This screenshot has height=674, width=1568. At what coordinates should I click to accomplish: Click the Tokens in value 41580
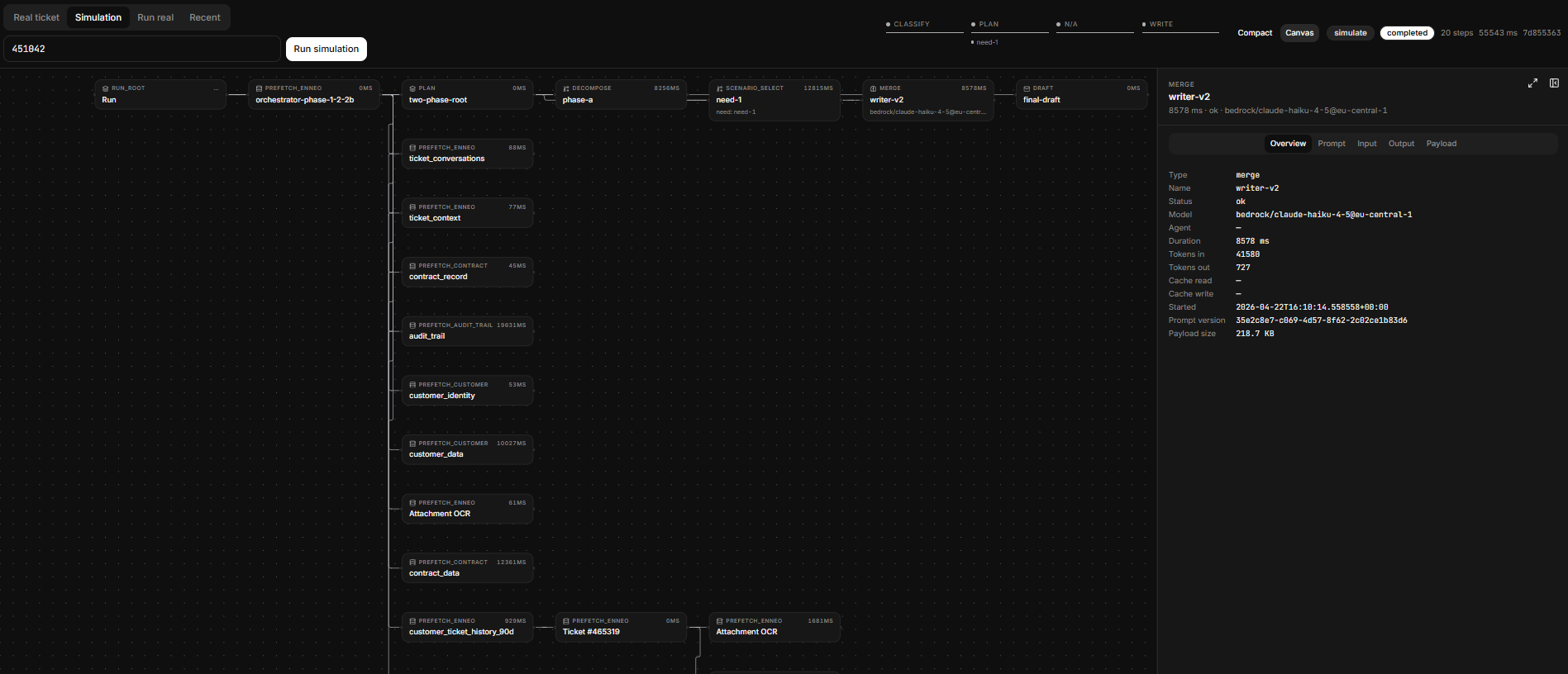[x=1247, y=254]
